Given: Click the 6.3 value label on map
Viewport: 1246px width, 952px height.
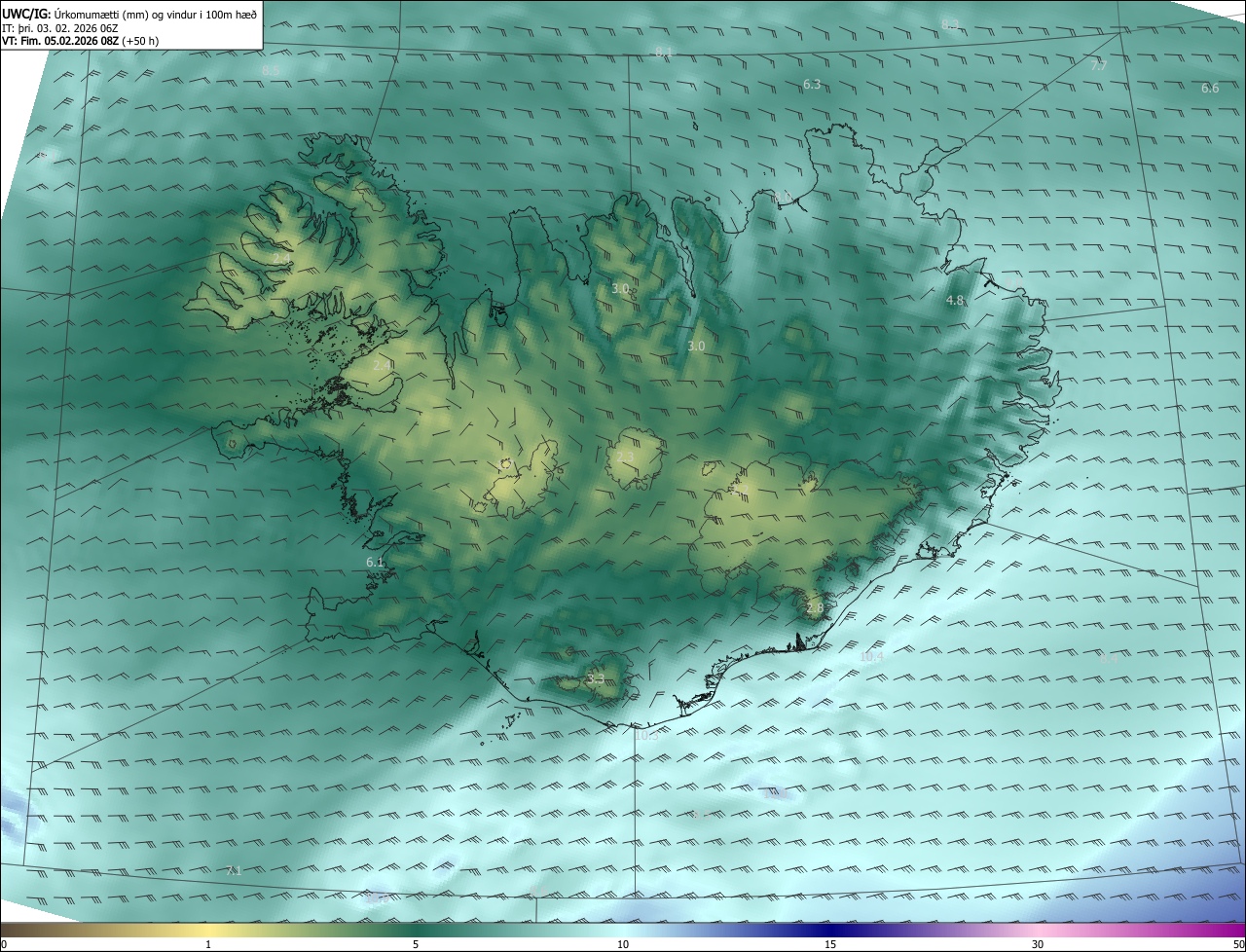Looking at the screenshot, I should tap(812, 85).
